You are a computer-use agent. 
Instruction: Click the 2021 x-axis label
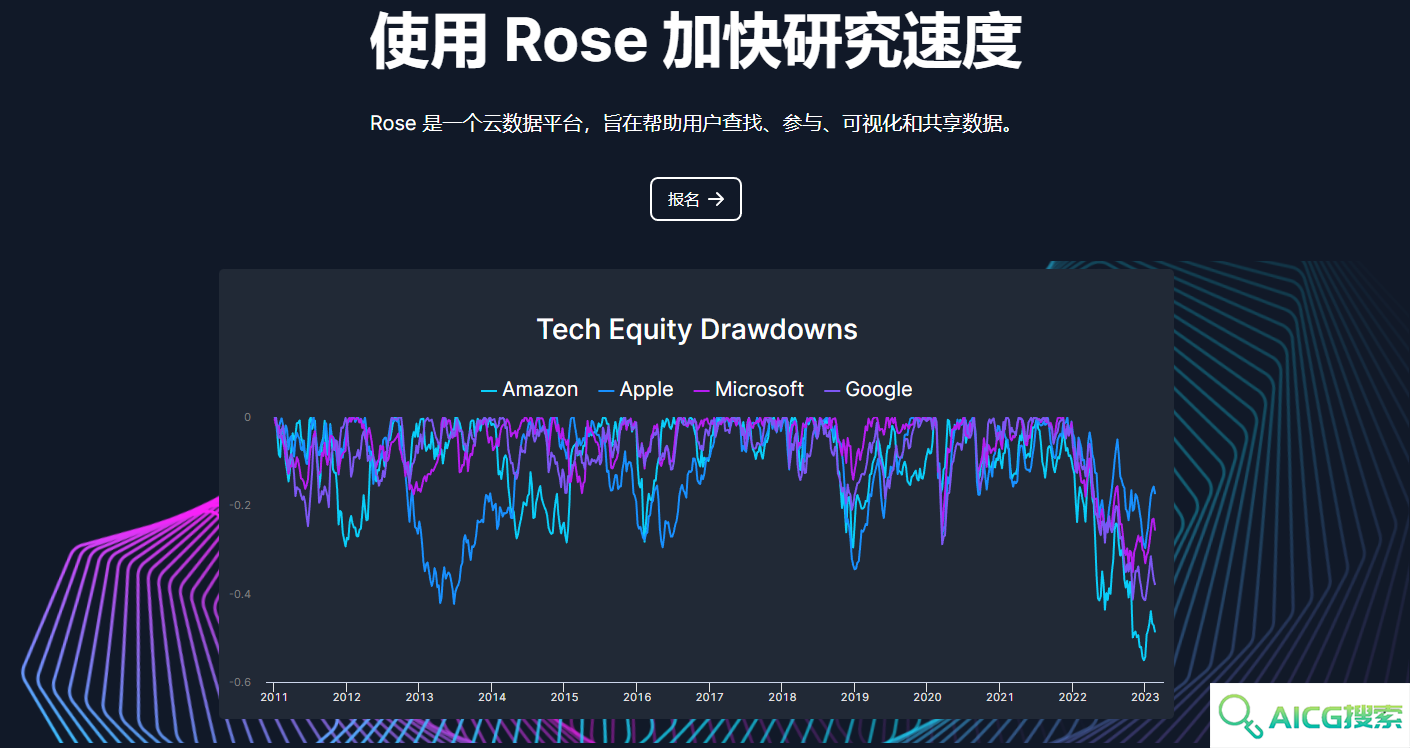pos(1000,697)
